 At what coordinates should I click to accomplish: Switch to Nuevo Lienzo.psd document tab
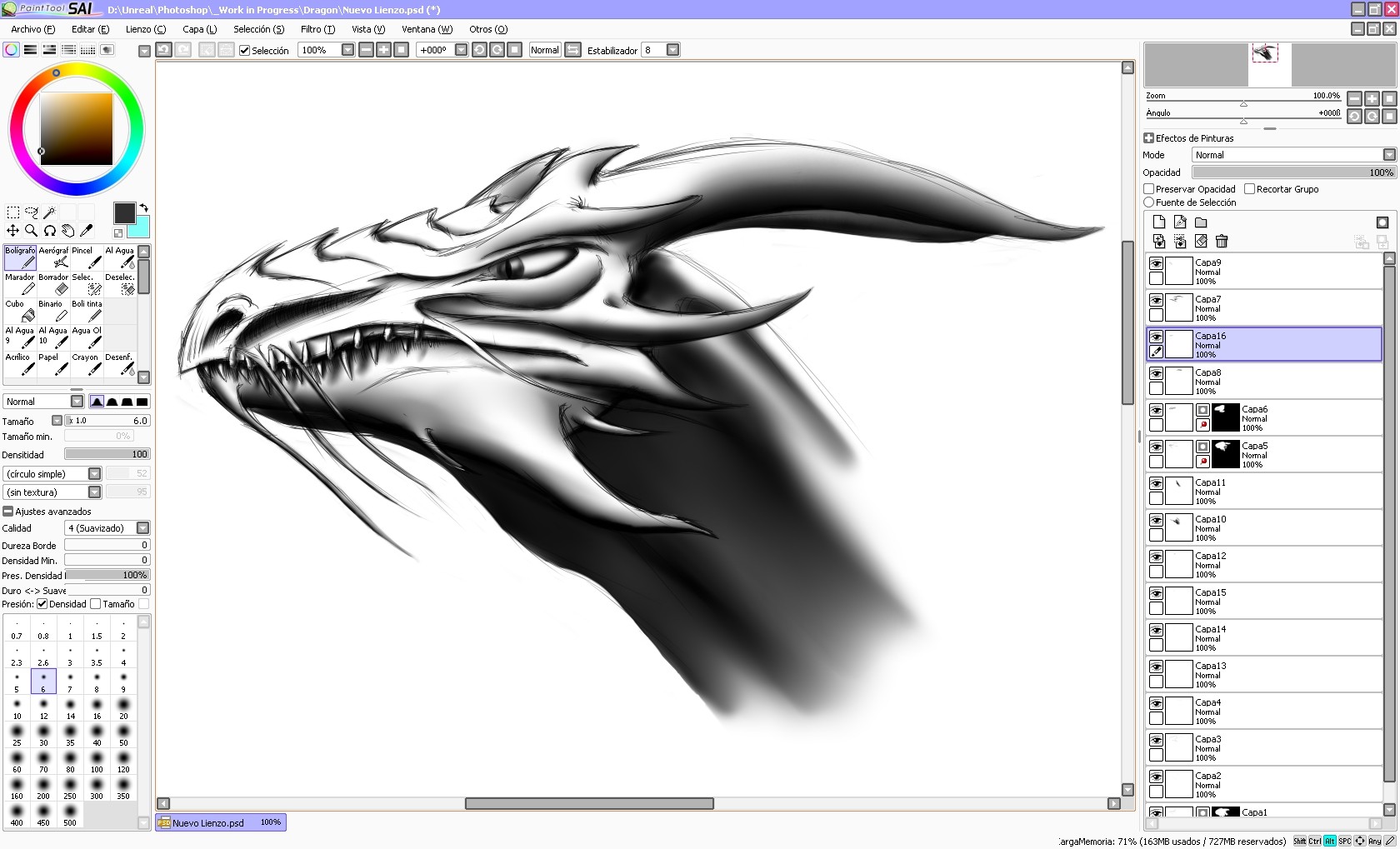click(x=221, y=822)
